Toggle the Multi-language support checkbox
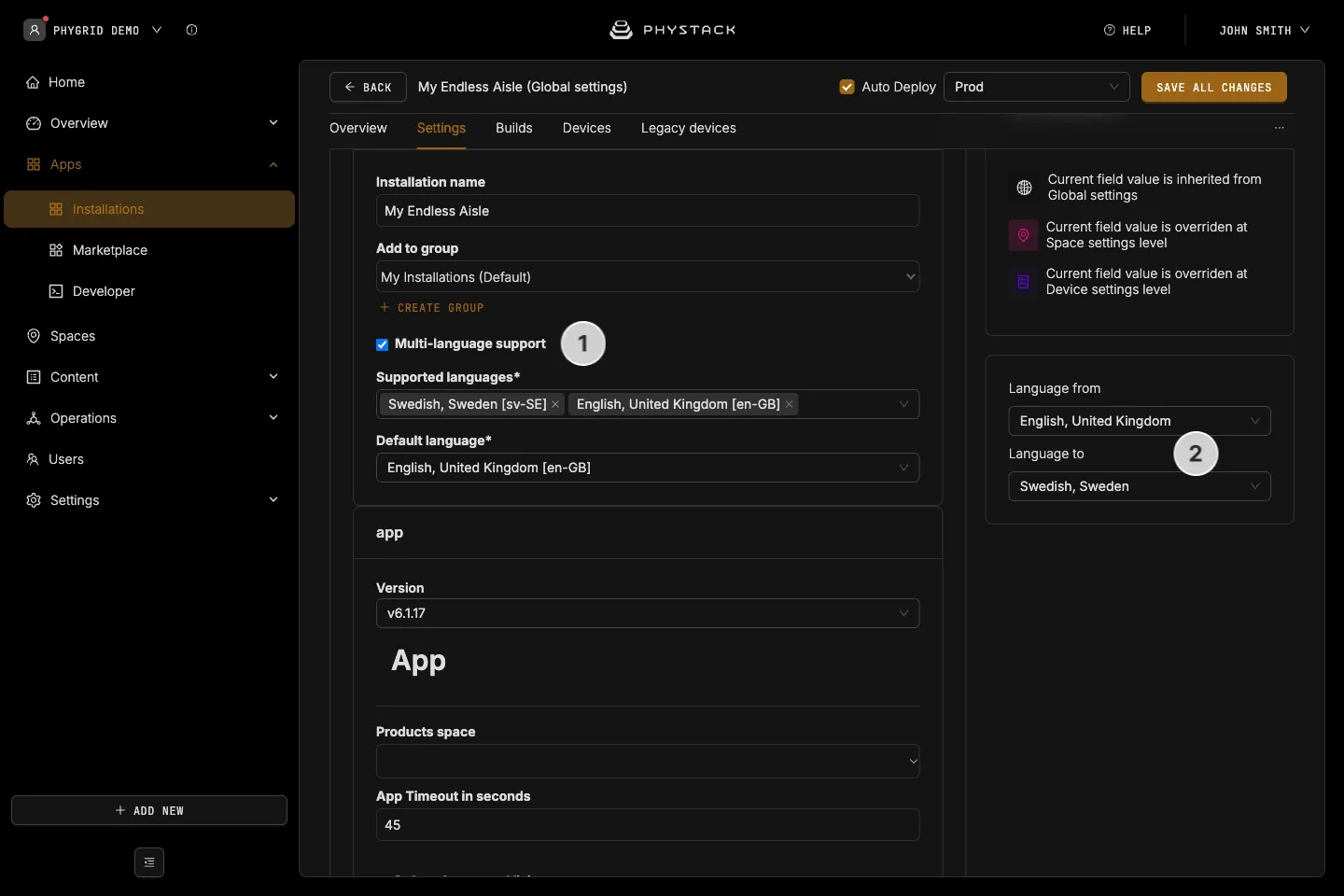 tap(382, 344)
